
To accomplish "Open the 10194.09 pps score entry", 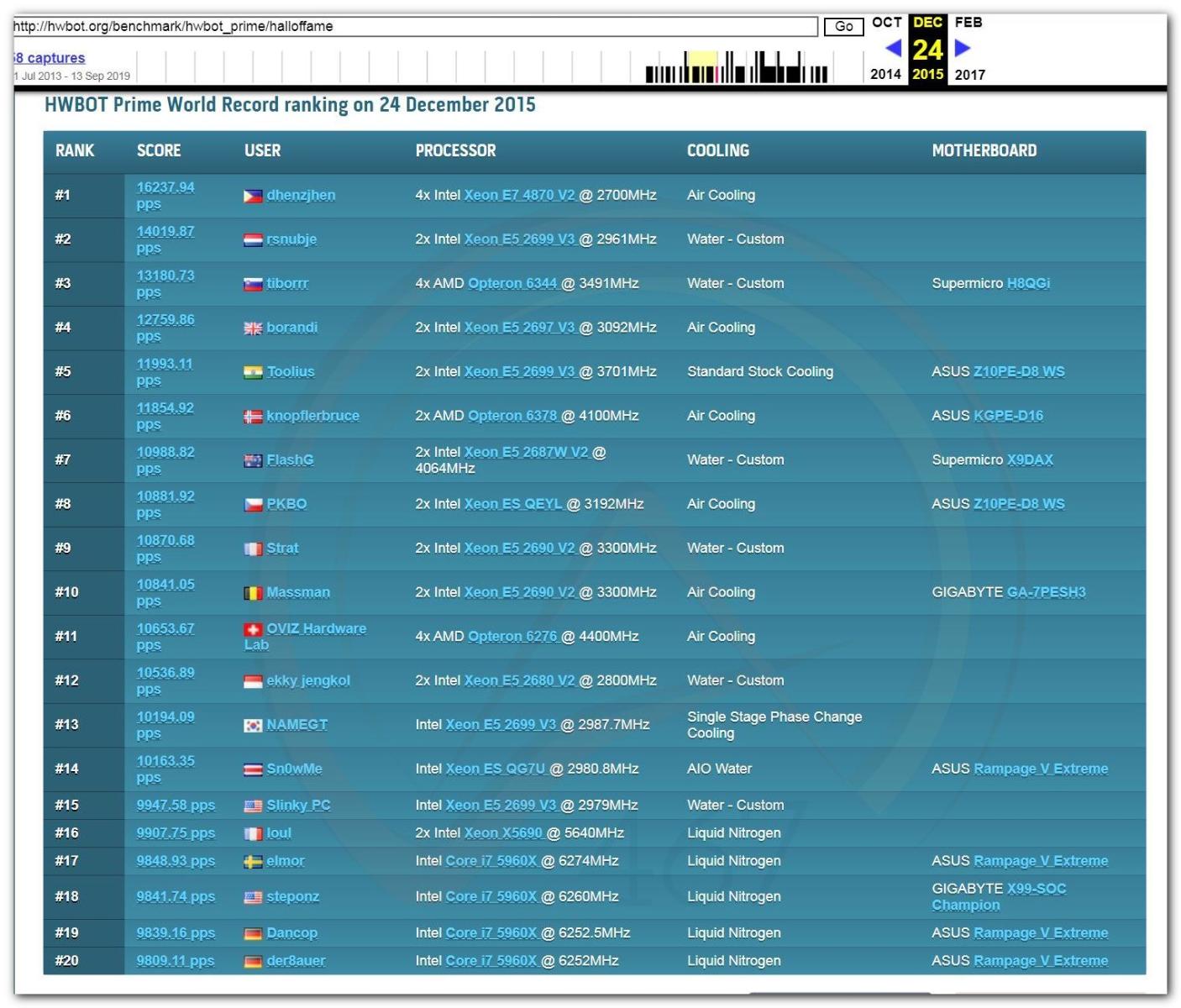I will pos(165,725).
